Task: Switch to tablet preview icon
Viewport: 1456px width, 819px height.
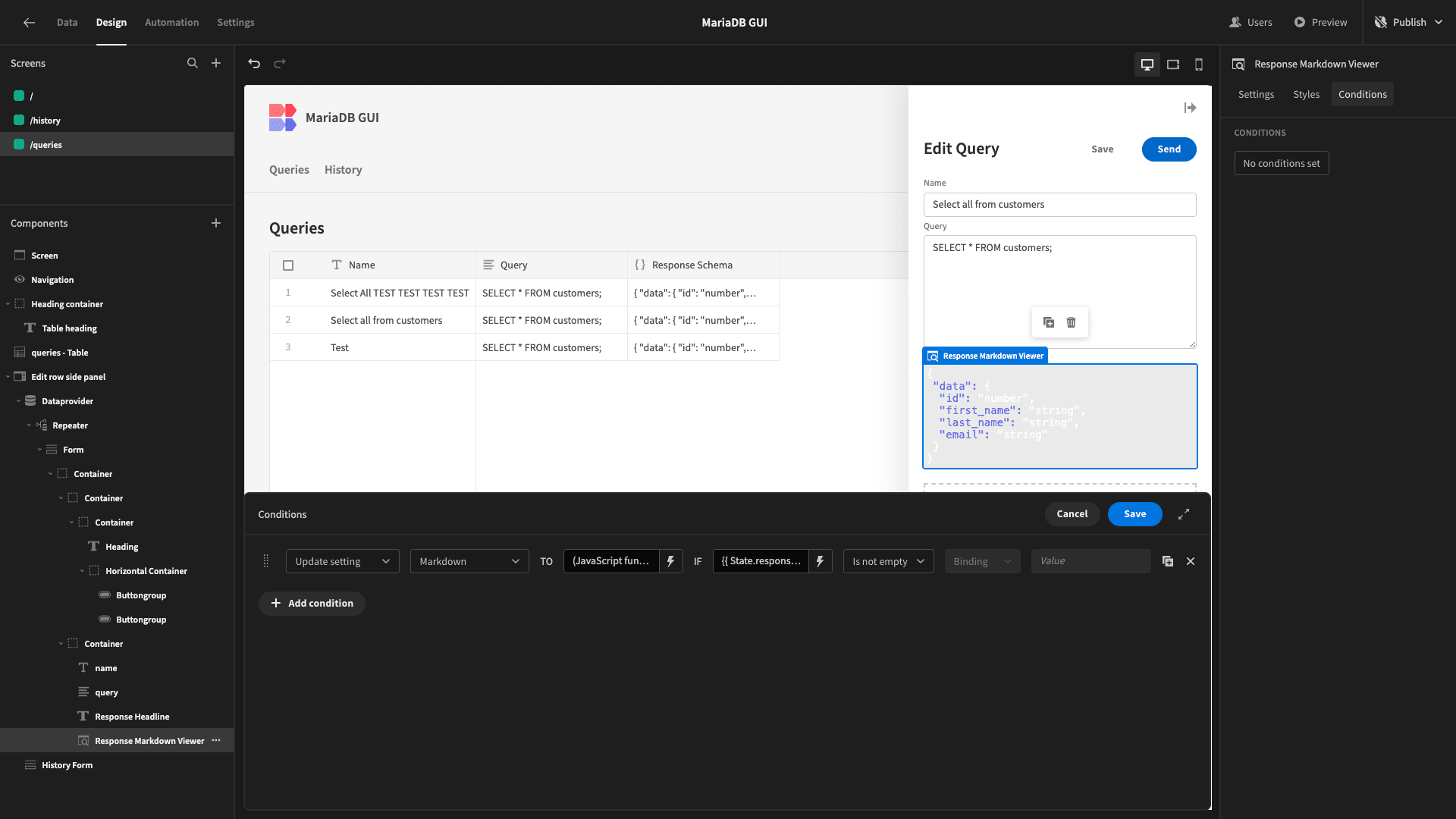Action: 1173,64
